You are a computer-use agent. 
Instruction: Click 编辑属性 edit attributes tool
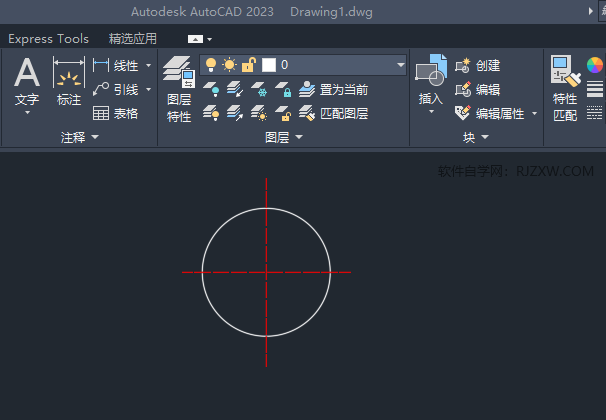[490, 113]
